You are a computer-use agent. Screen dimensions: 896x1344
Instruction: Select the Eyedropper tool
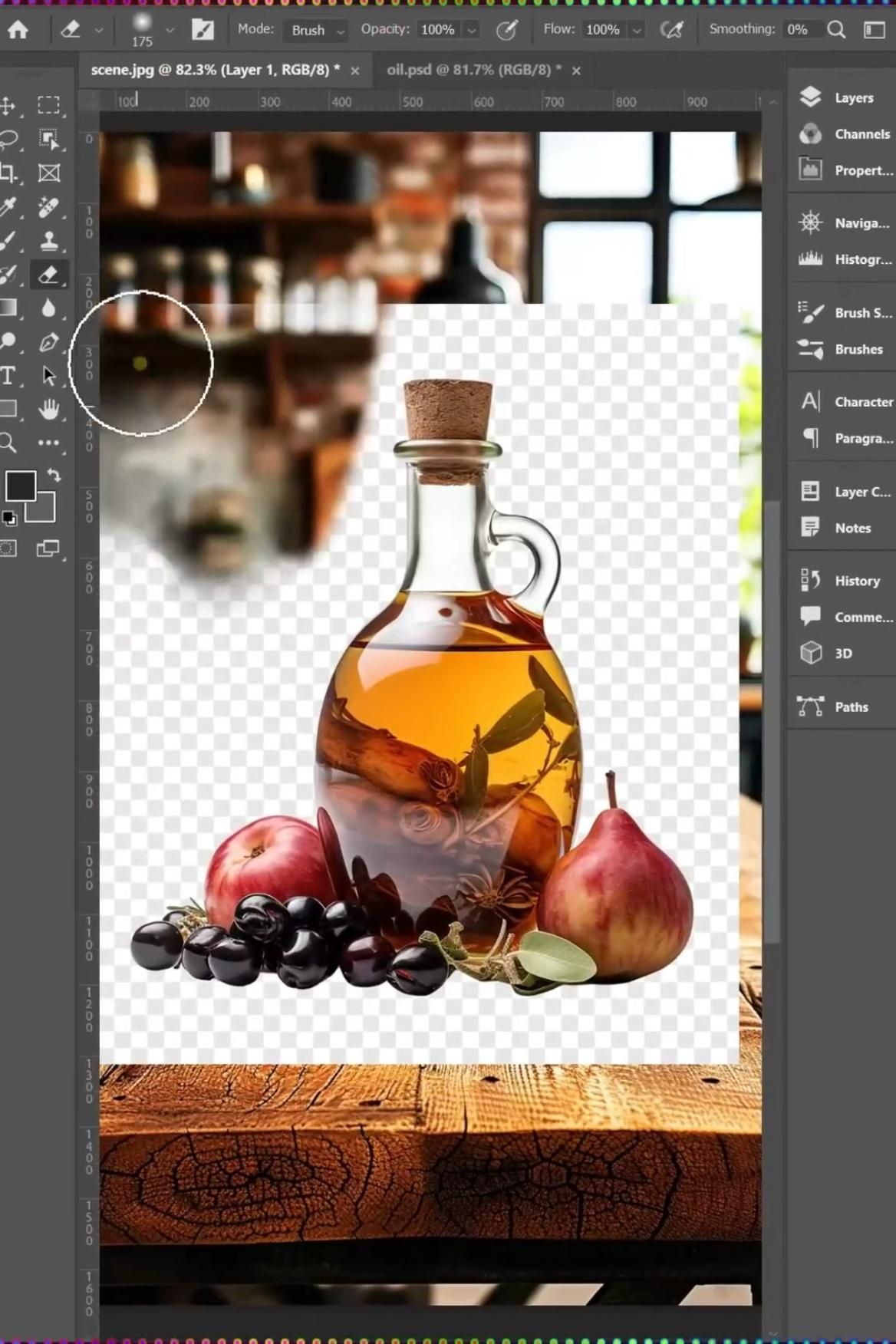(x=8, y=206)
